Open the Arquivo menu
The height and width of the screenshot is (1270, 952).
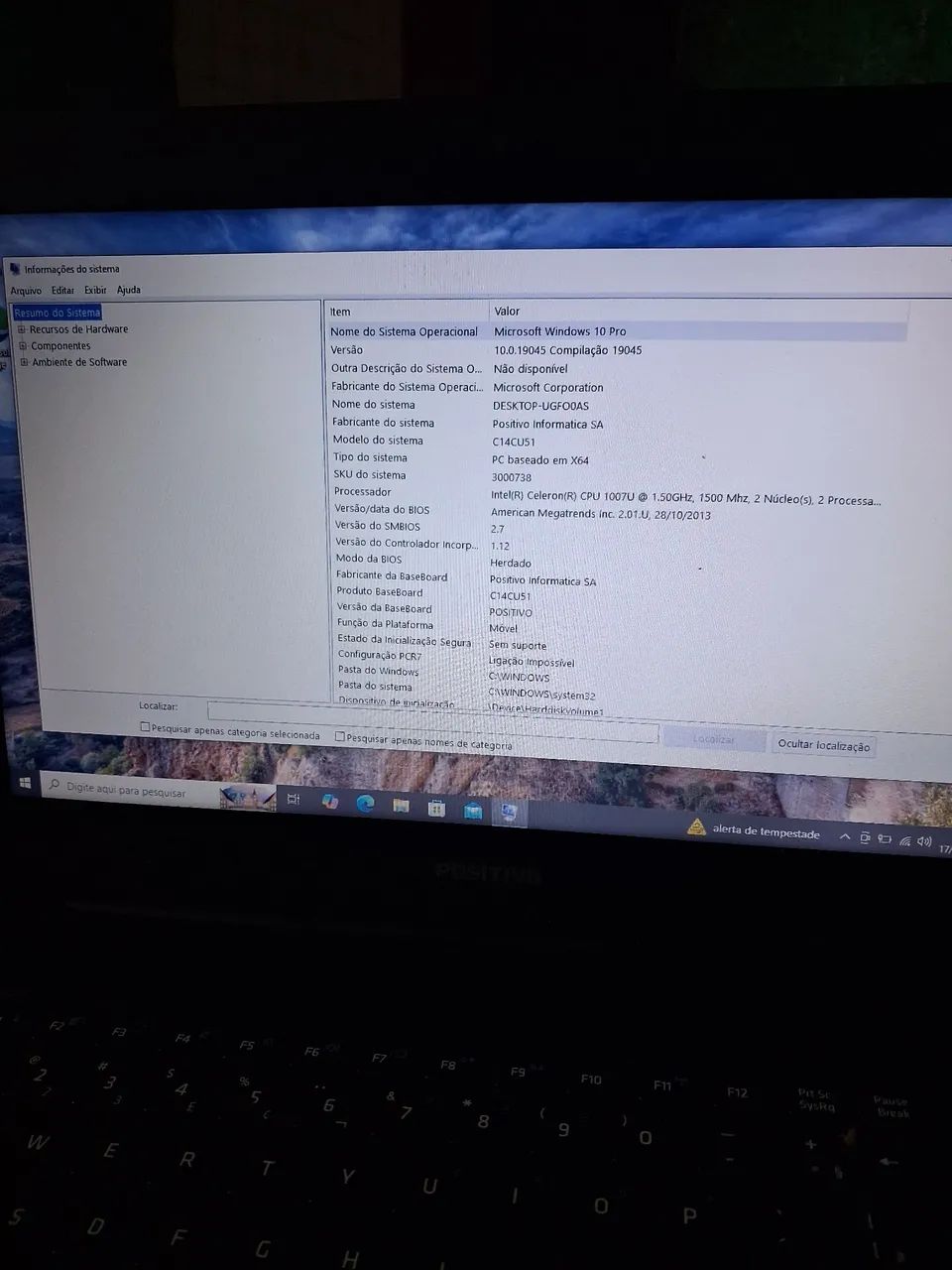tap(26, 291)
